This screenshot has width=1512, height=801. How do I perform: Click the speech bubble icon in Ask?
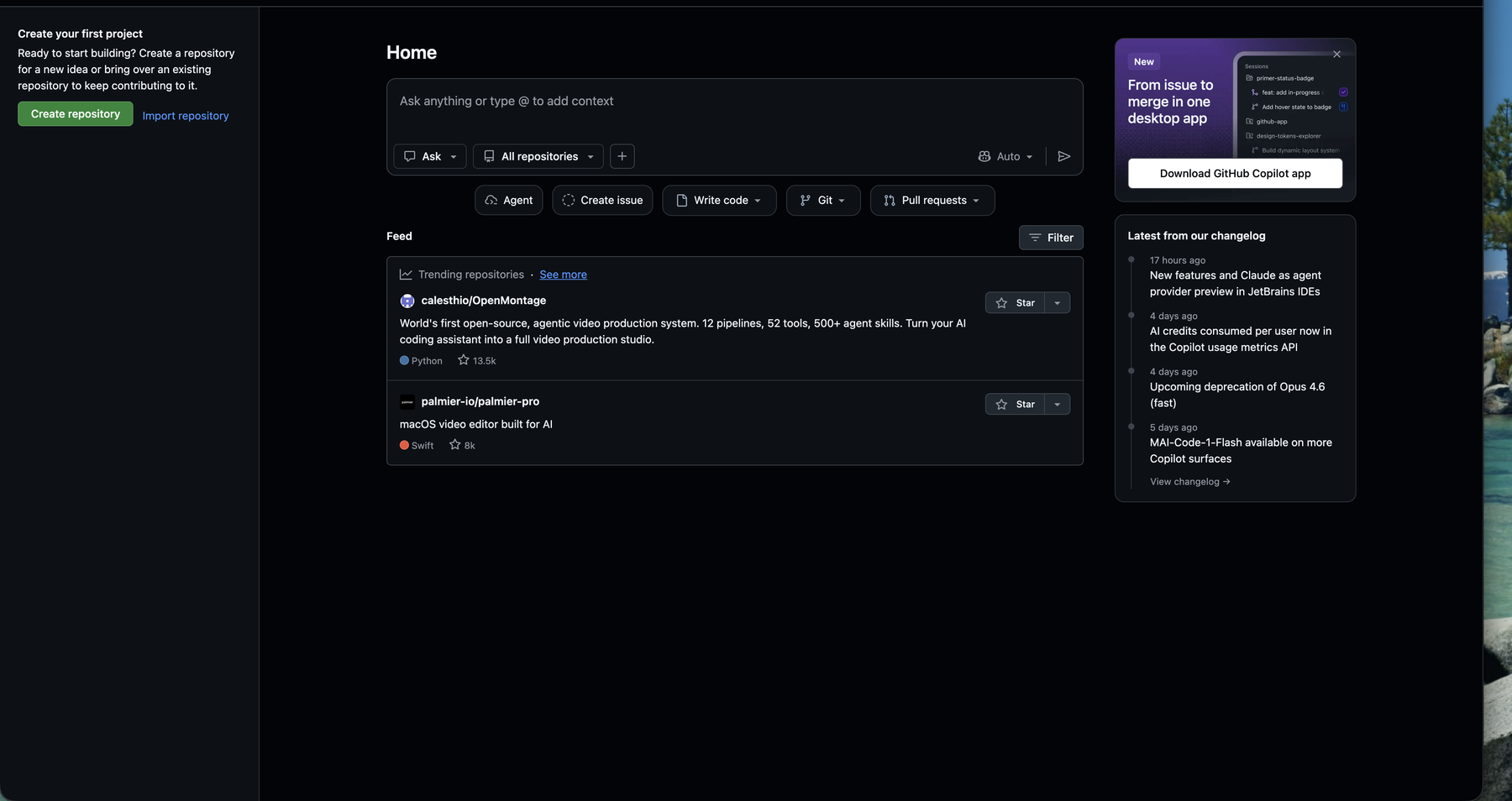point(410,156)
